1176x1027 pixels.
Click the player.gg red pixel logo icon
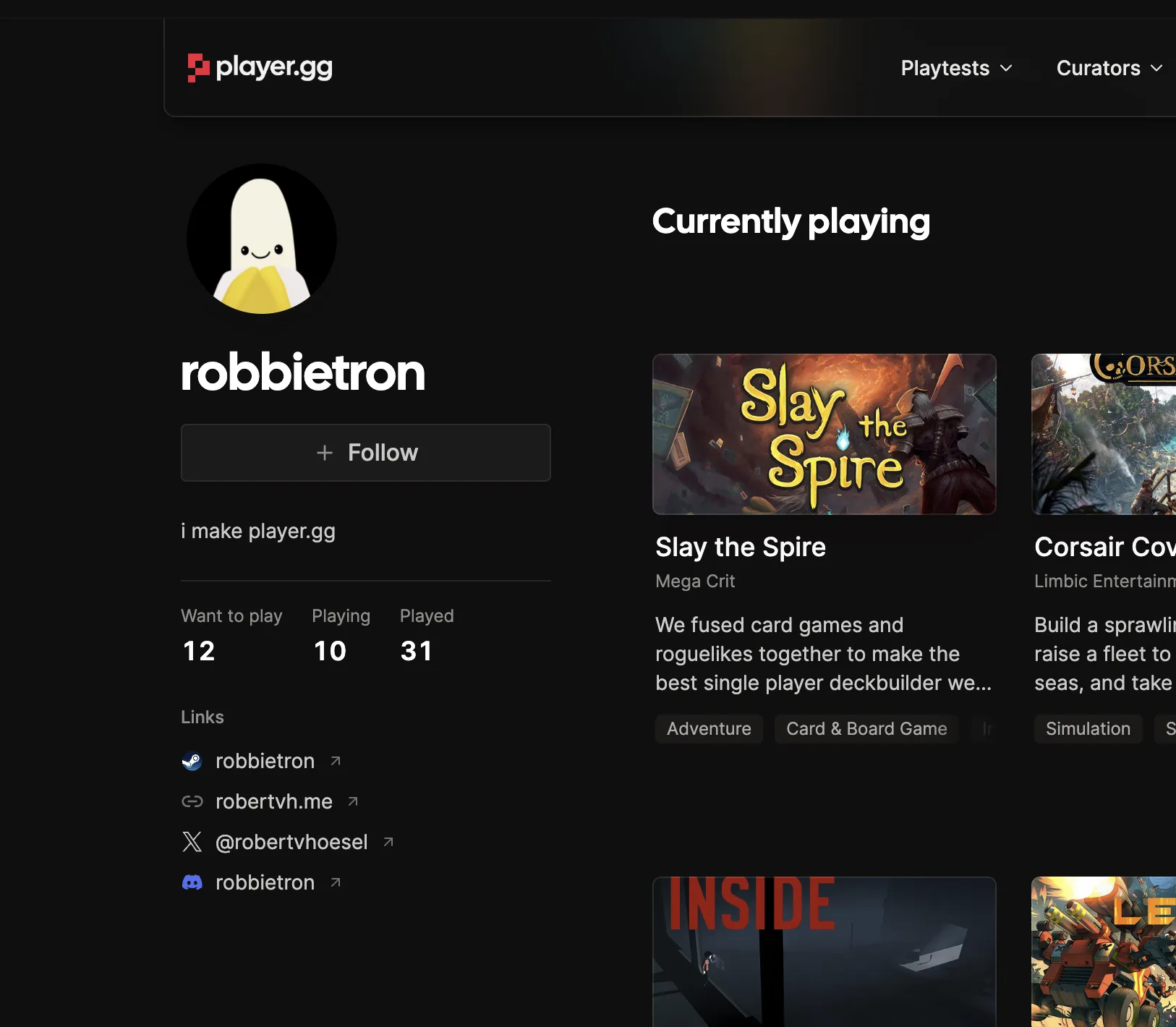198,68
